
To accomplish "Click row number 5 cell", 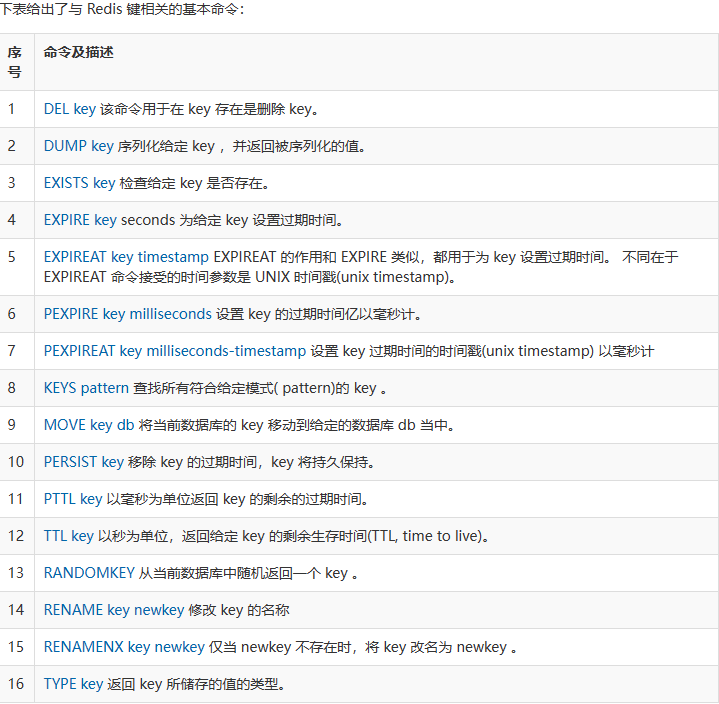I will coord(13,257).
